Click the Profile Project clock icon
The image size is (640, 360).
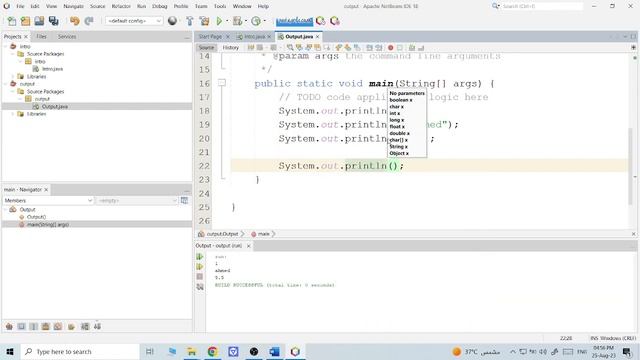256,21
